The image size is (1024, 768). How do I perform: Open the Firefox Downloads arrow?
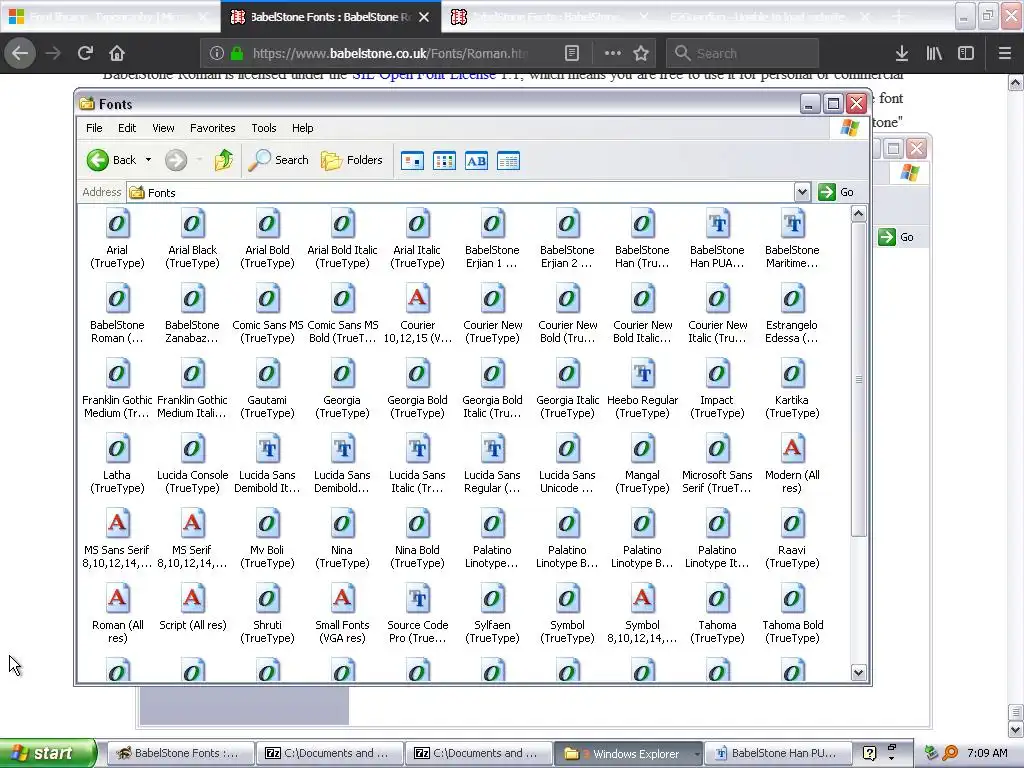(902, 53)
